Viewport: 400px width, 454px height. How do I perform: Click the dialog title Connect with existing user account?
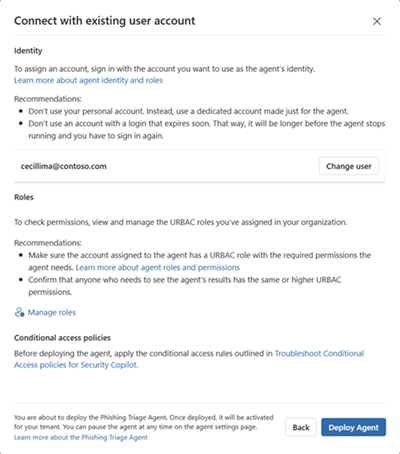105,21
